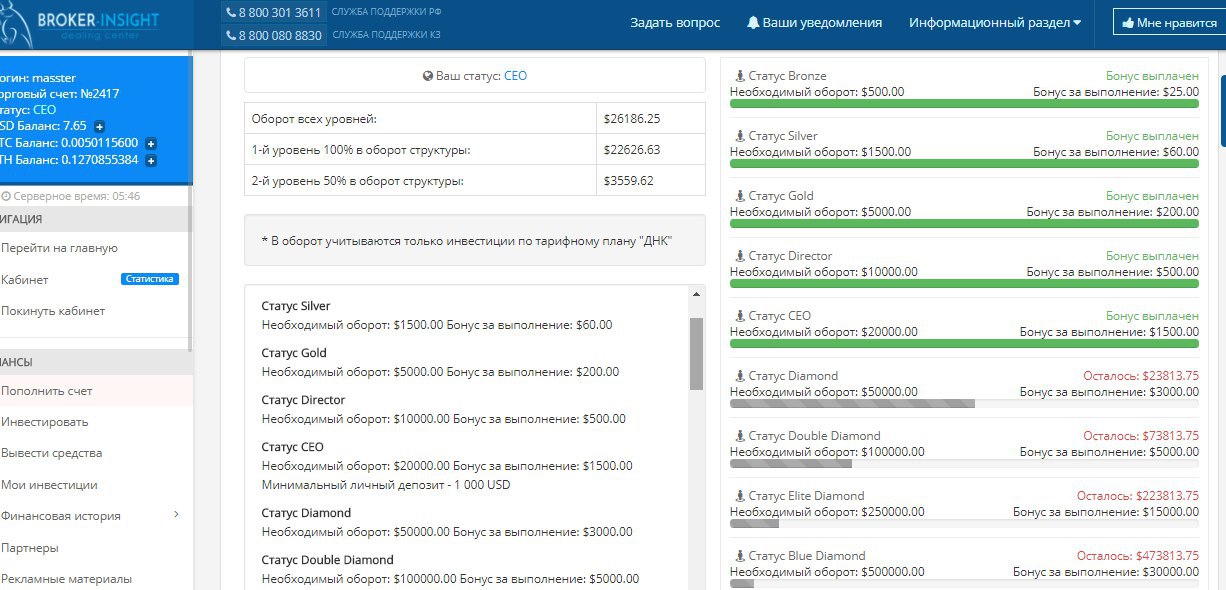Click the Статус Bronze green progress bar
Viewport: 1226px width, 590px height.
point(964,104)
